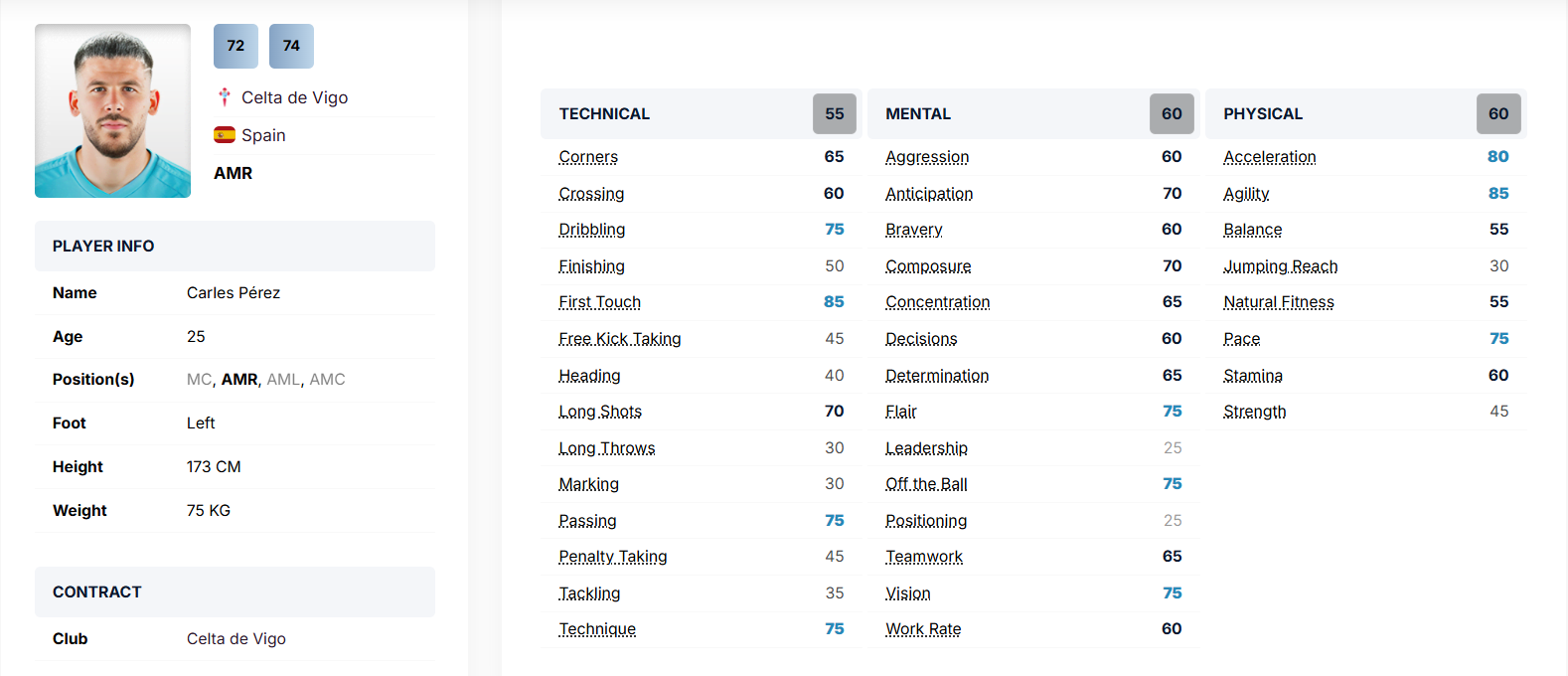Select the Anticipation attribute label
This screenshot has height=676, width=1568.
click(x=929, y=194)
